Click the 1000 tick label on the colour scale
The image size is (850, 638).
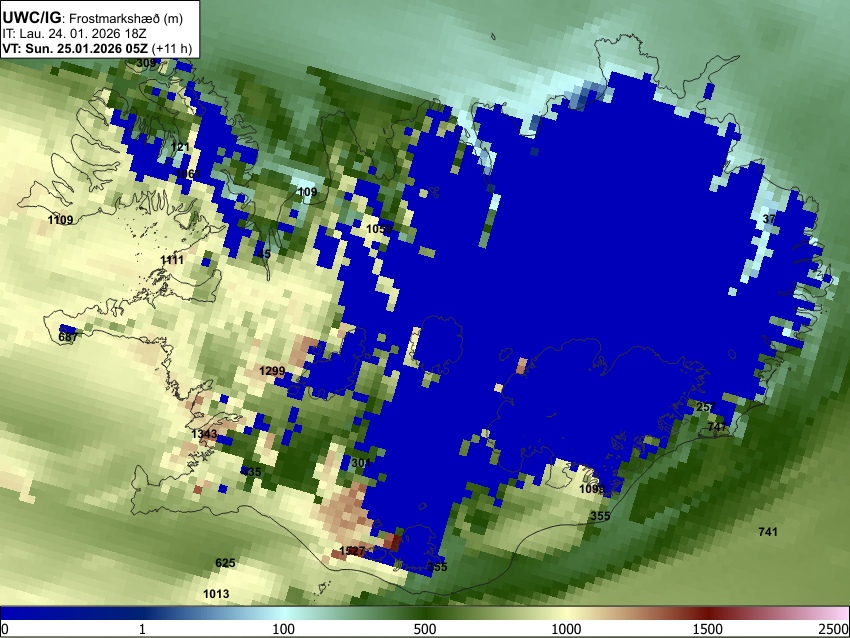(x=566, y=629)
